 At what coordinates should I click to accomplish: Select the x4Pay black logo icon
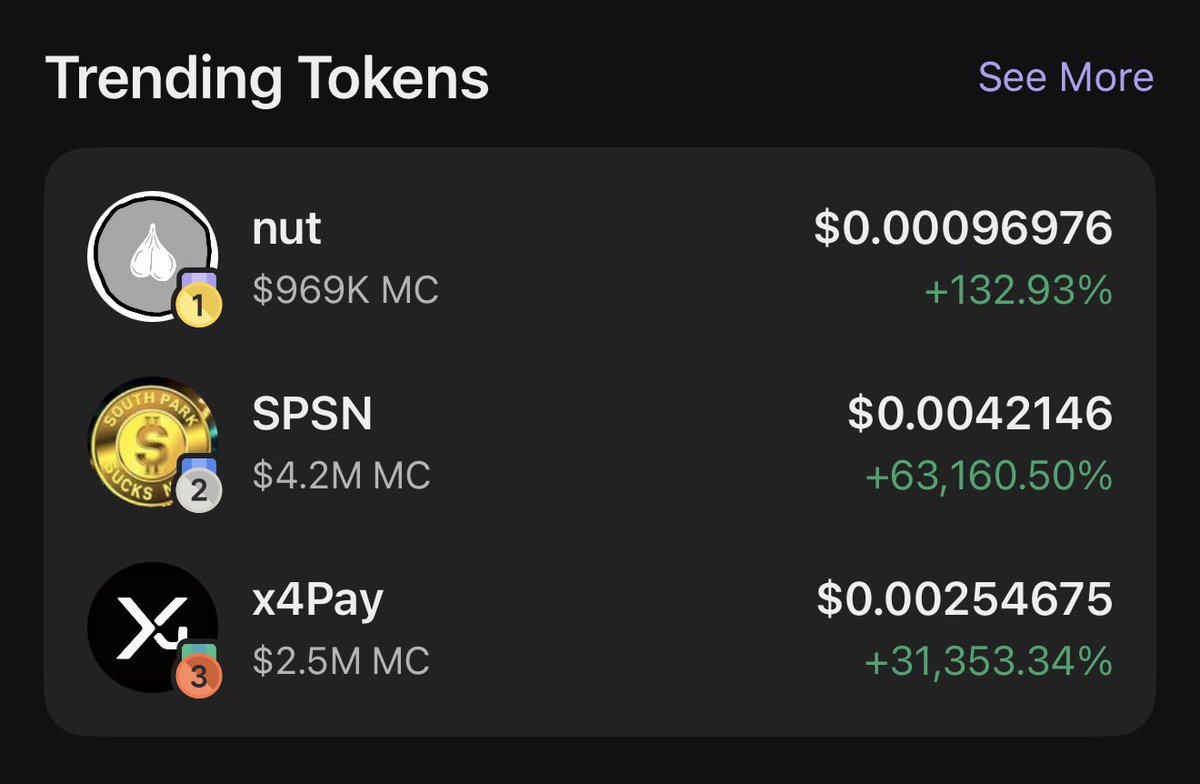150,623
